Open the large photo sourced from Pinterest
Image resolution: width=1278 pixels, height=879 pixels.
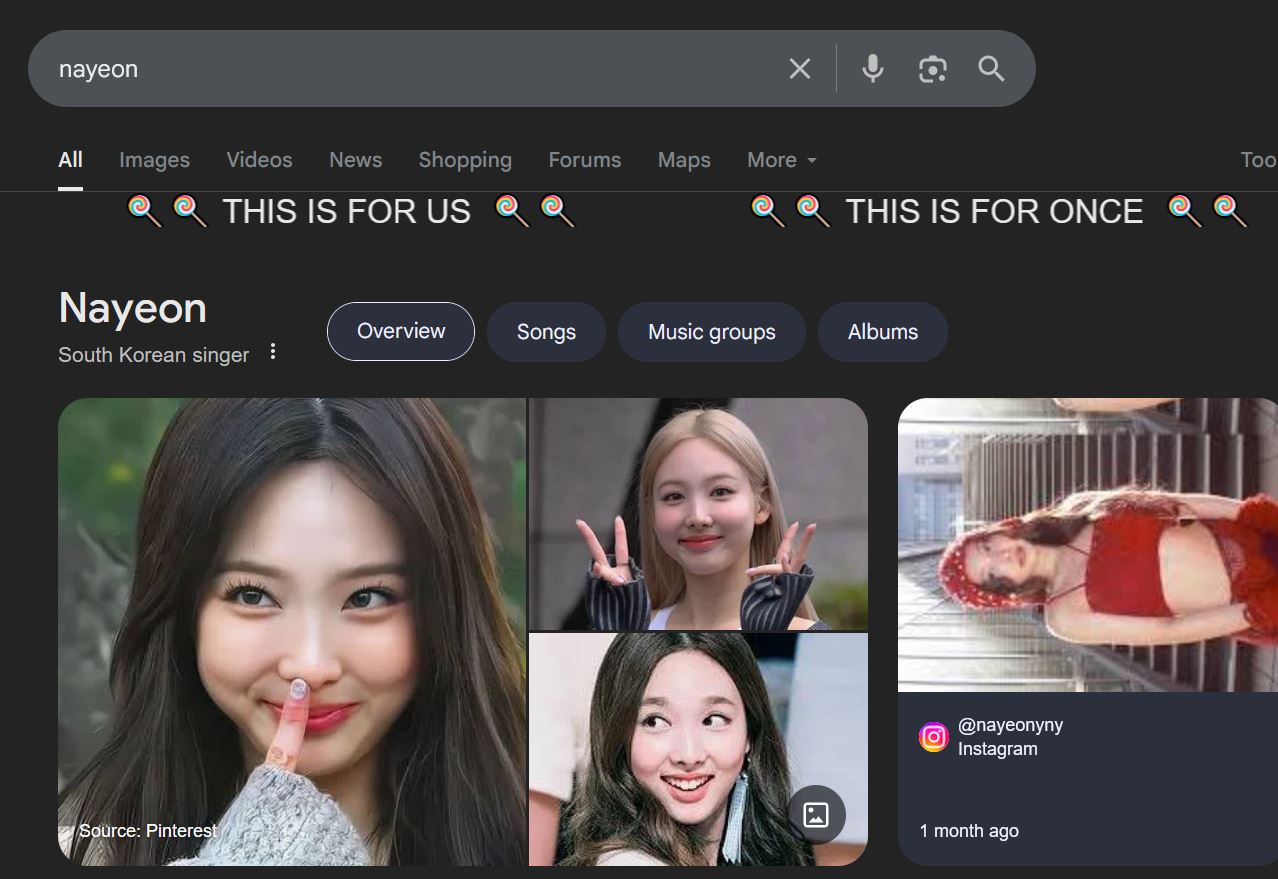pyautogui.click(x=292, y=632)
